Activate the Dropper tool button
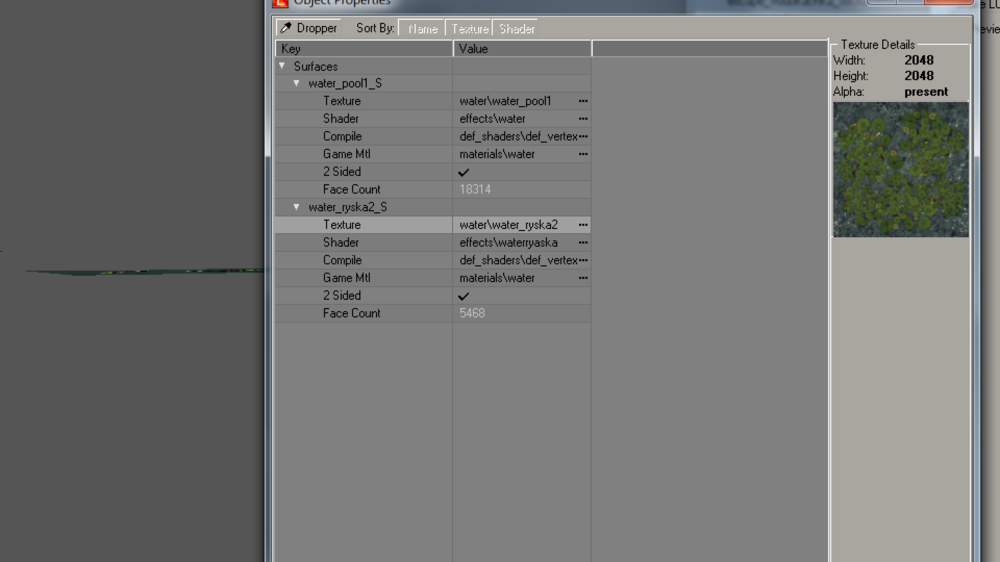Screen dimensions: 1000x562 pyautogui.click(x=308, y=28)
